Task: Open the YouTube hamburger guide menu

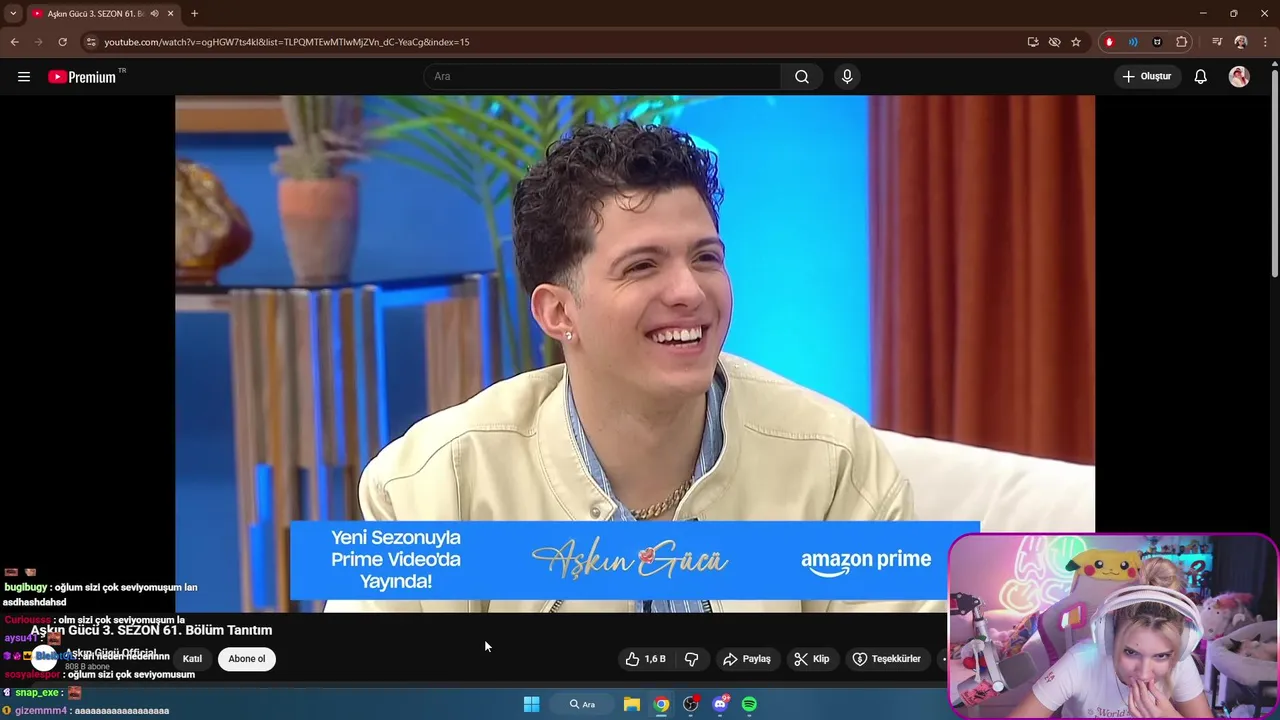Action: [x=24, y=77]
